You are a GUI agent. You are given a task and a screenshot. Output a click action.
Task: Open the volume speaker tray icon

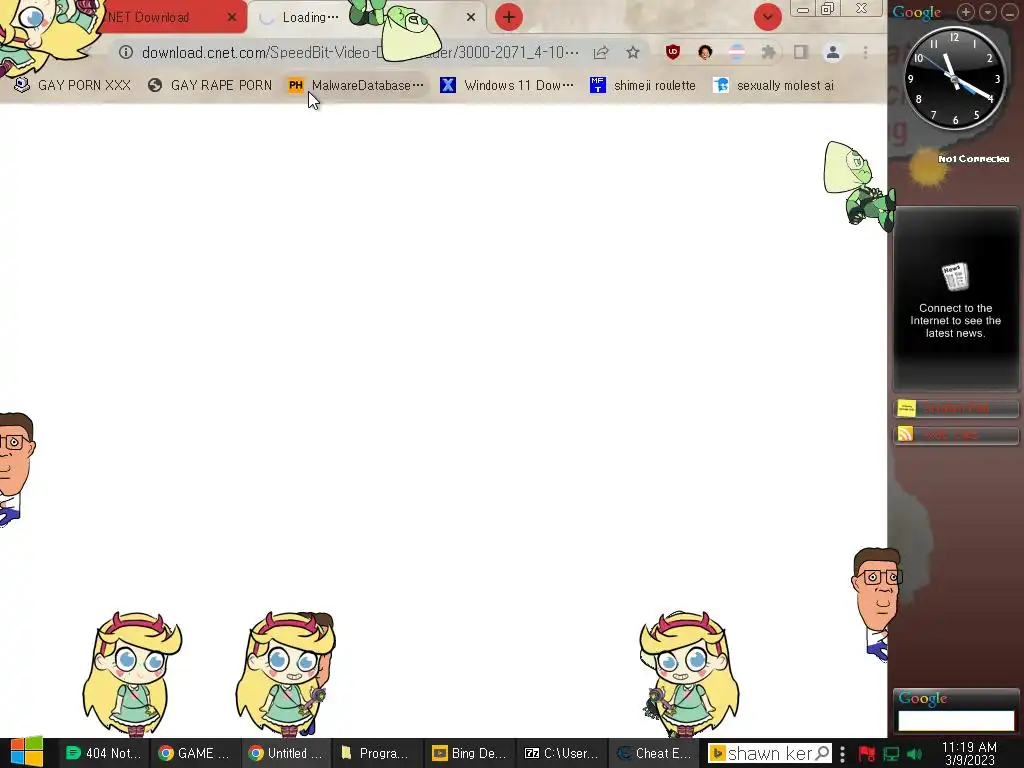914,754
